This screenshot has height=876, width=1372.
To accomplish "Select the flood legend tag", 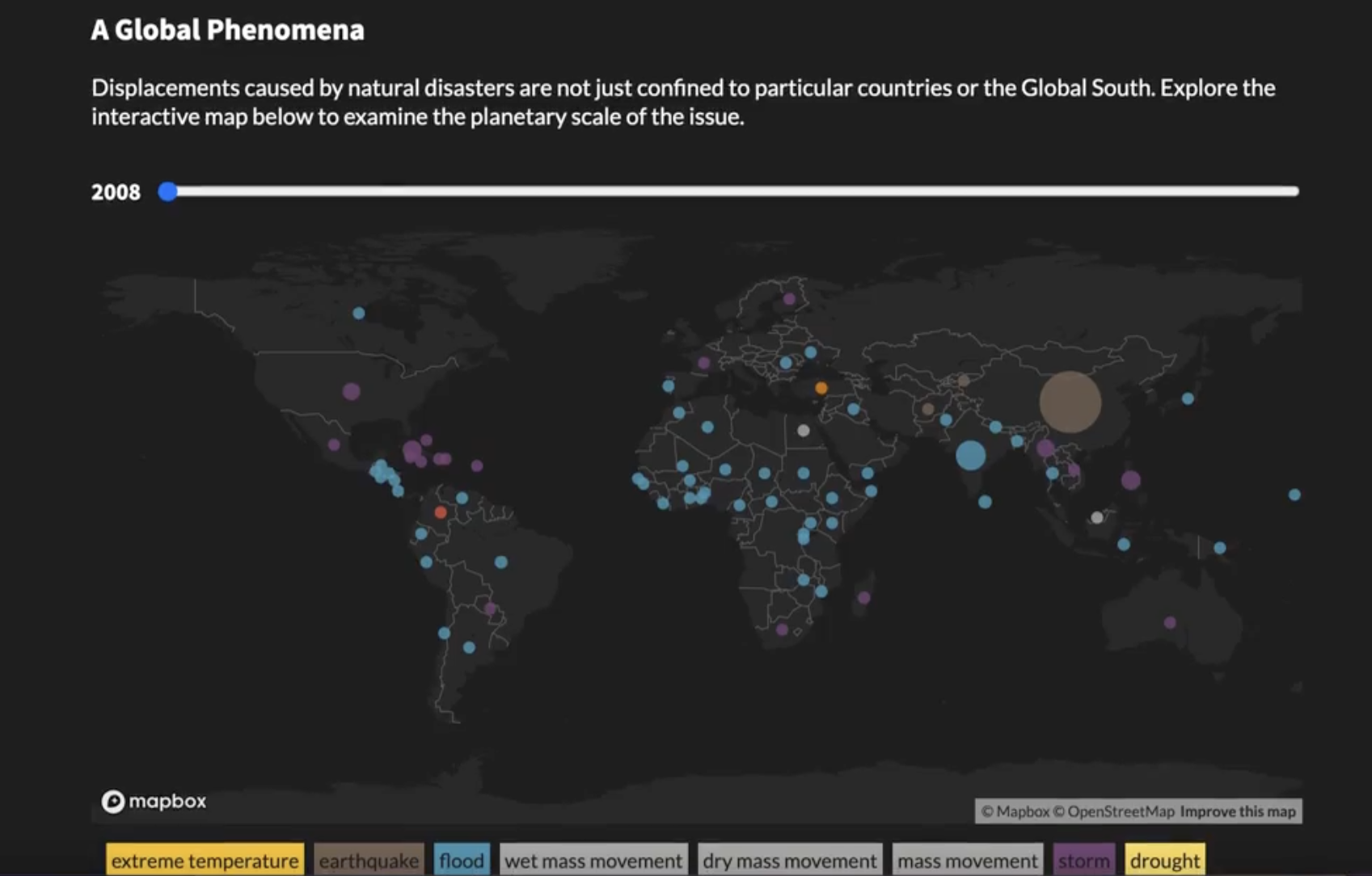I will point(462,860).
